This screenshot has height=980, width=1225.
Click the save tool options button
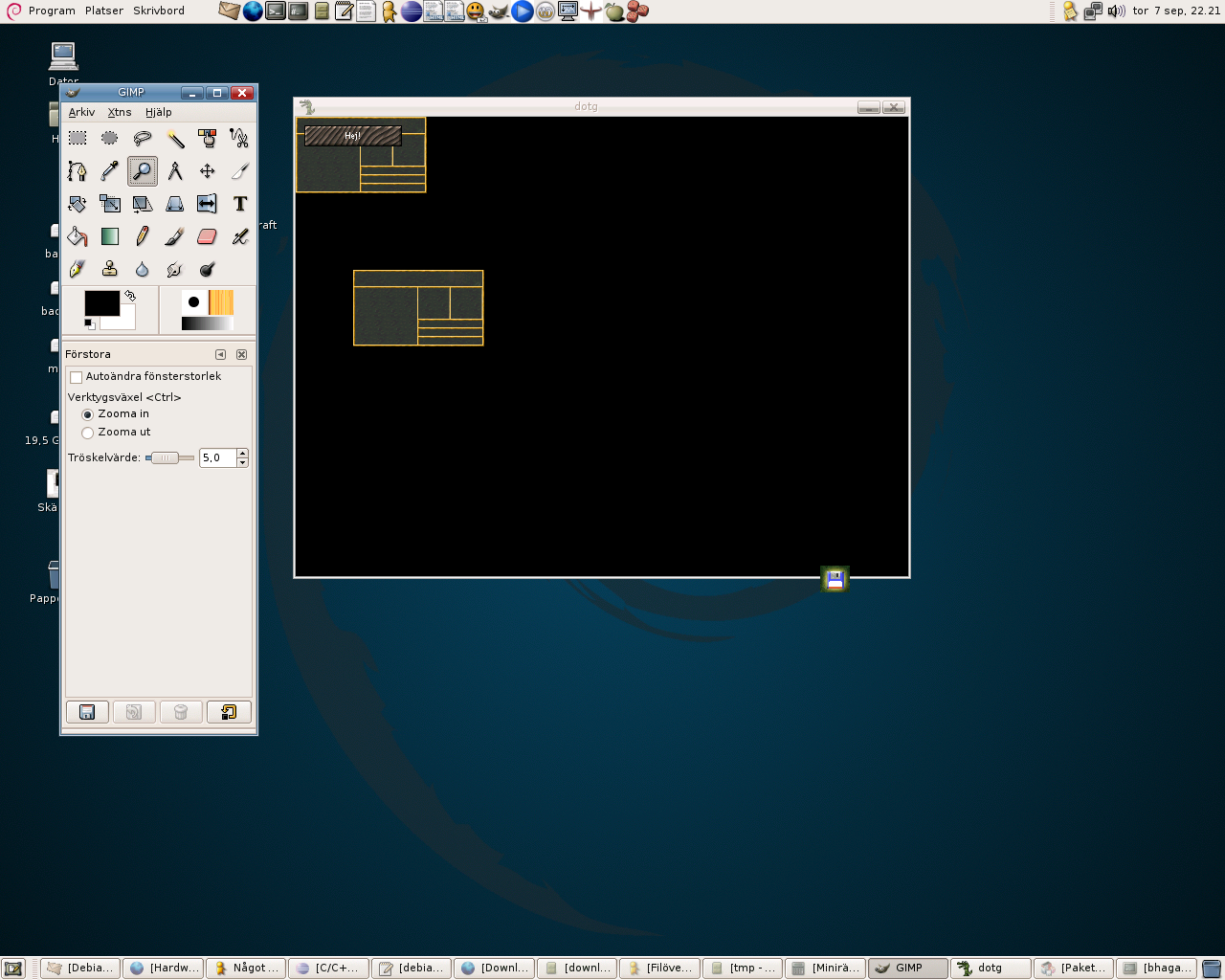coord(87,712)
